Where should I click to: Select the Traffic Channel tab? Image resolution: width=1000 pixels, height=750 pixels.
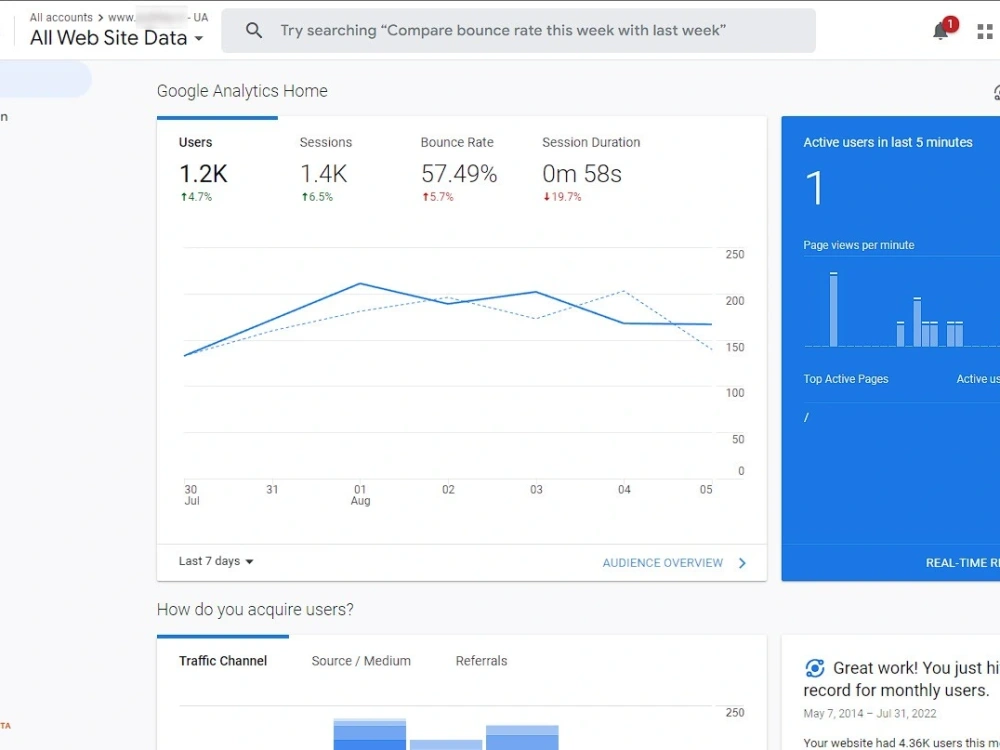[222, 661]
